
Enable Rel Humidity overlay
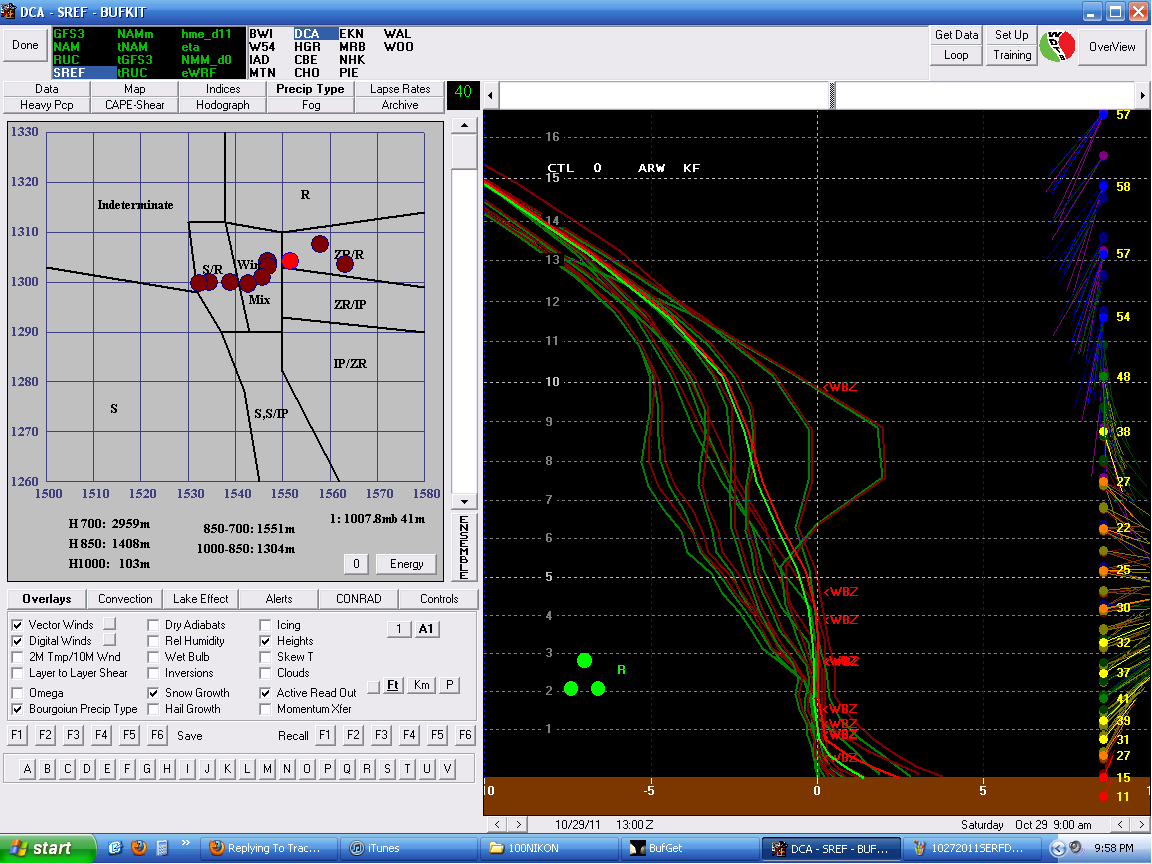point(154,641)
